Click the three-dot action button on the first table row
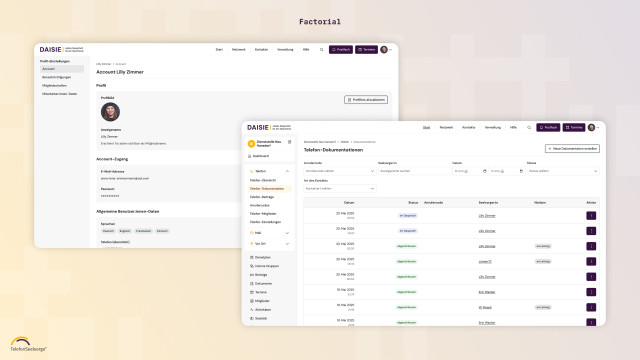 coord(591,216)
